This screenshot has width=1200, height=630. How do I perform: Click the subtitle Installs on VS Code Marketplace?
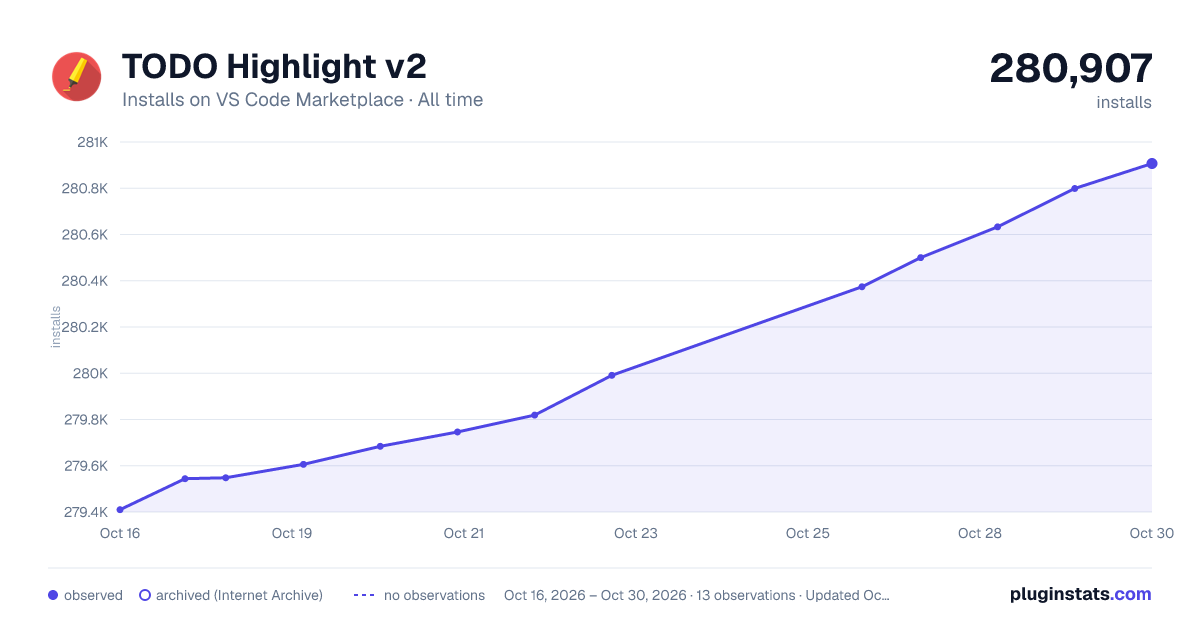[x=263, y=100]
